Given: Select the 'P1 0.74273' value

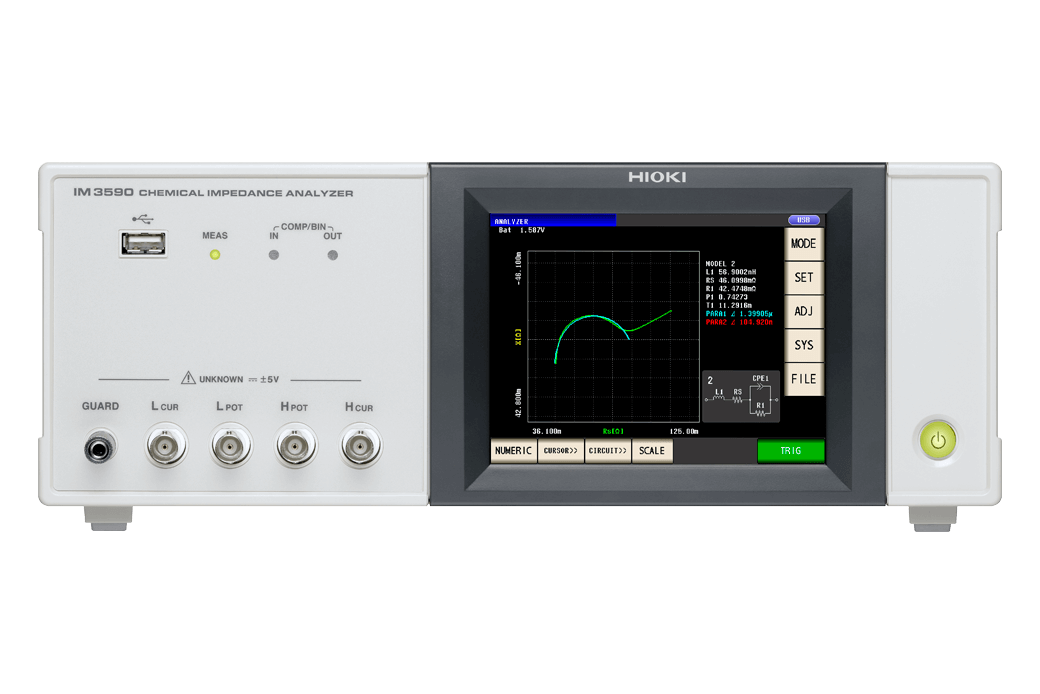Looking at the screenshot, I should [726, 297].
